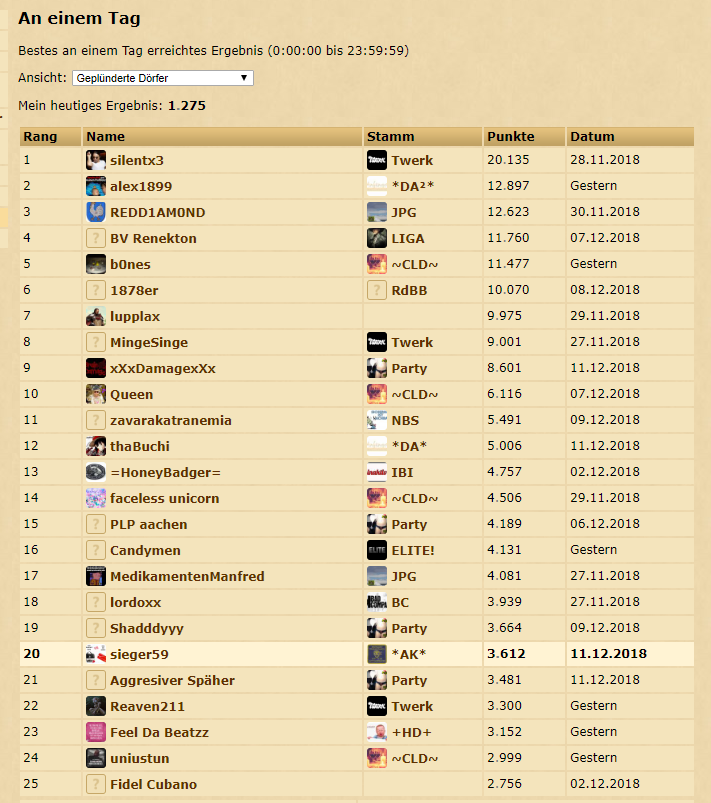The height and width of the screenshot is (803, 711).
Task: Click the IBI tribe icon
Action: click(377, 472)
